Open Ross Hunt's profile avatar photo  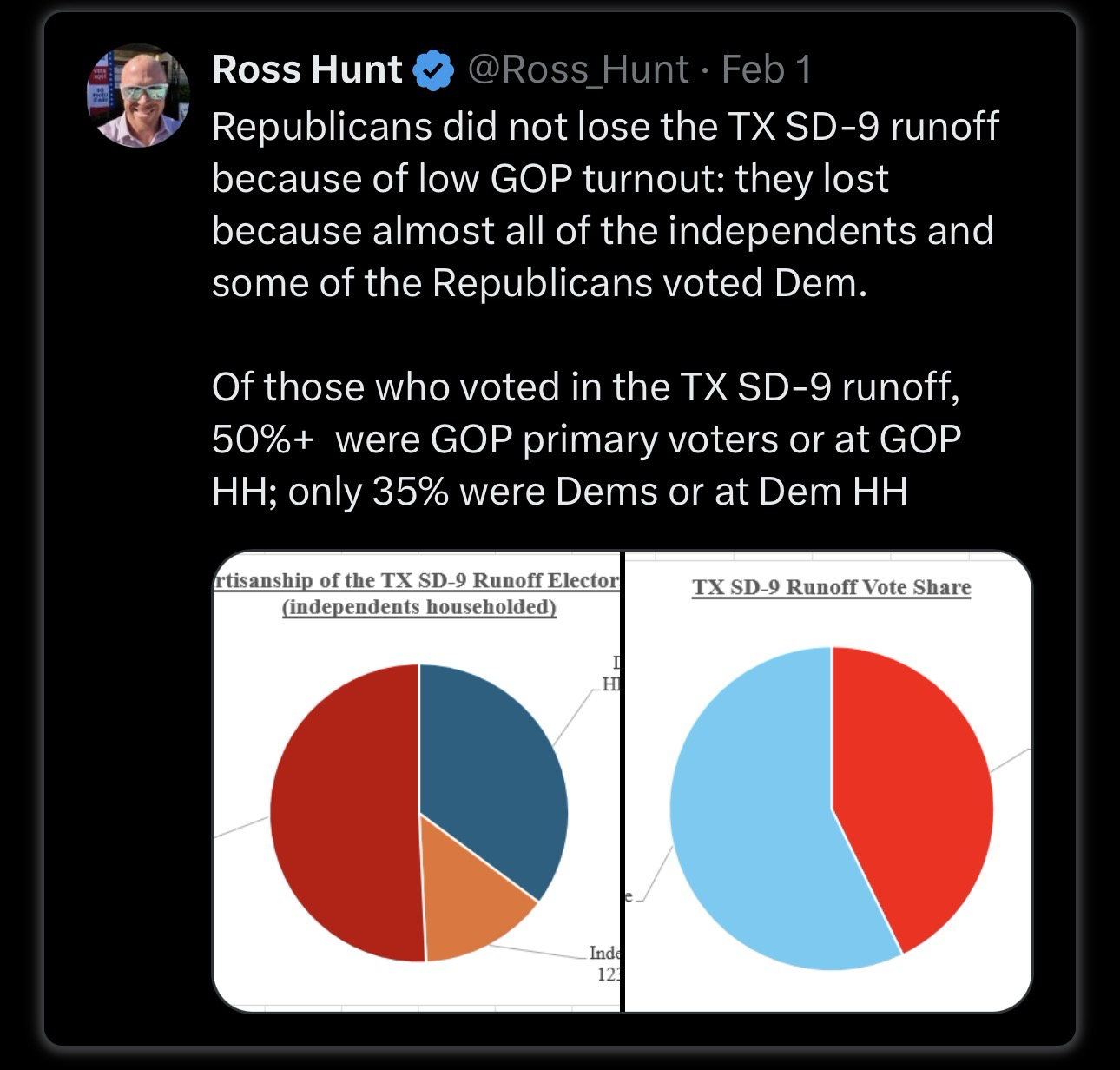pos(138,96)
